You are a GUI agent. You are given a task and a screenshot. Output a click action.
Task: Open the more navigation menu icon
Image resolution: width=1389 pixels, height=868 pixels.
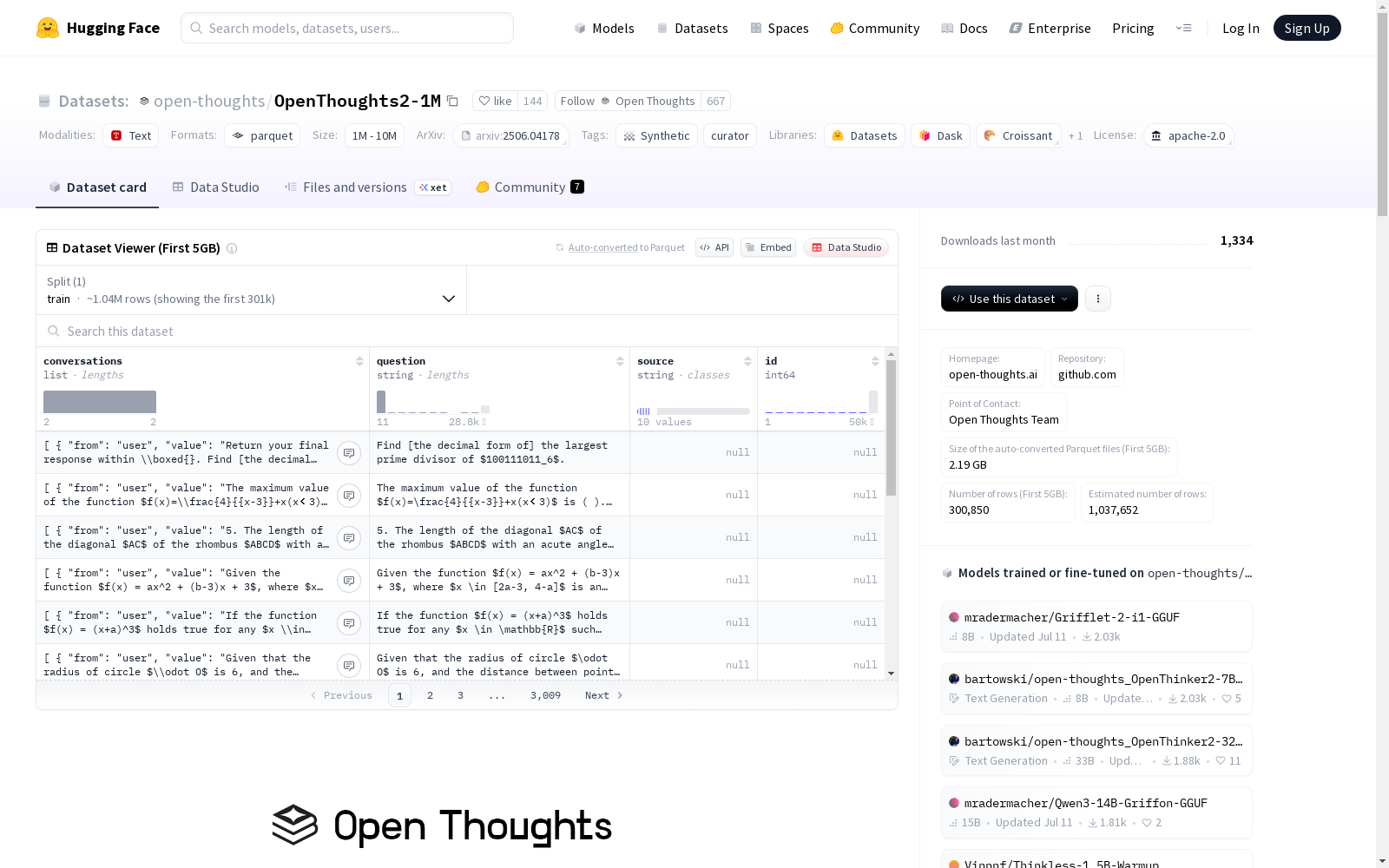[x=1183, y=28]
